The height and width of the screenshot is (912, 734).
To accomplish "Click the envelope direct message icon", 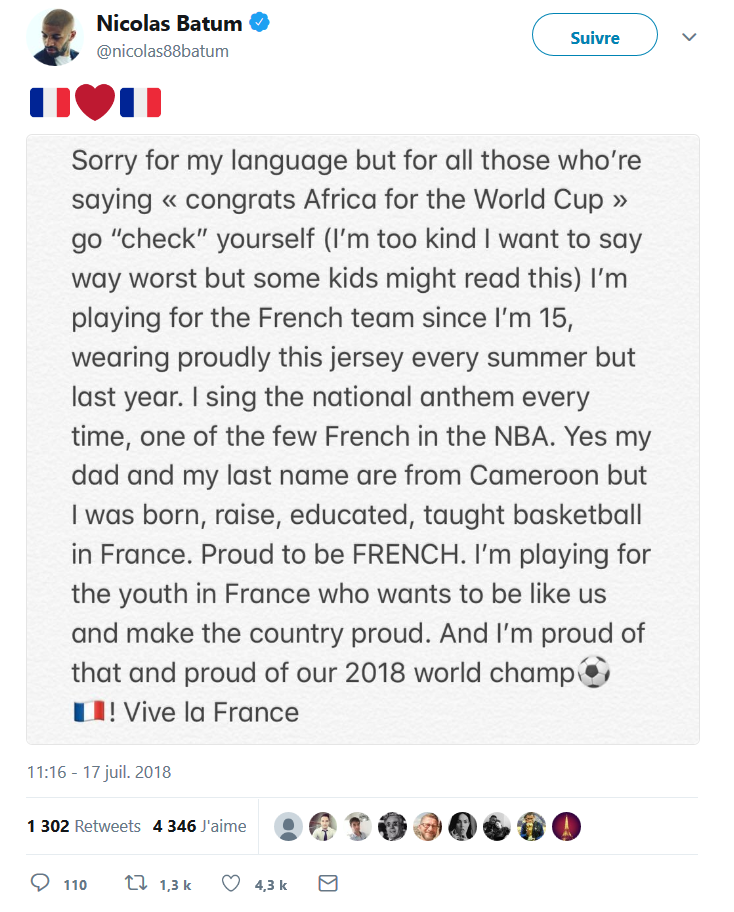I will click(x=327, y=883).
